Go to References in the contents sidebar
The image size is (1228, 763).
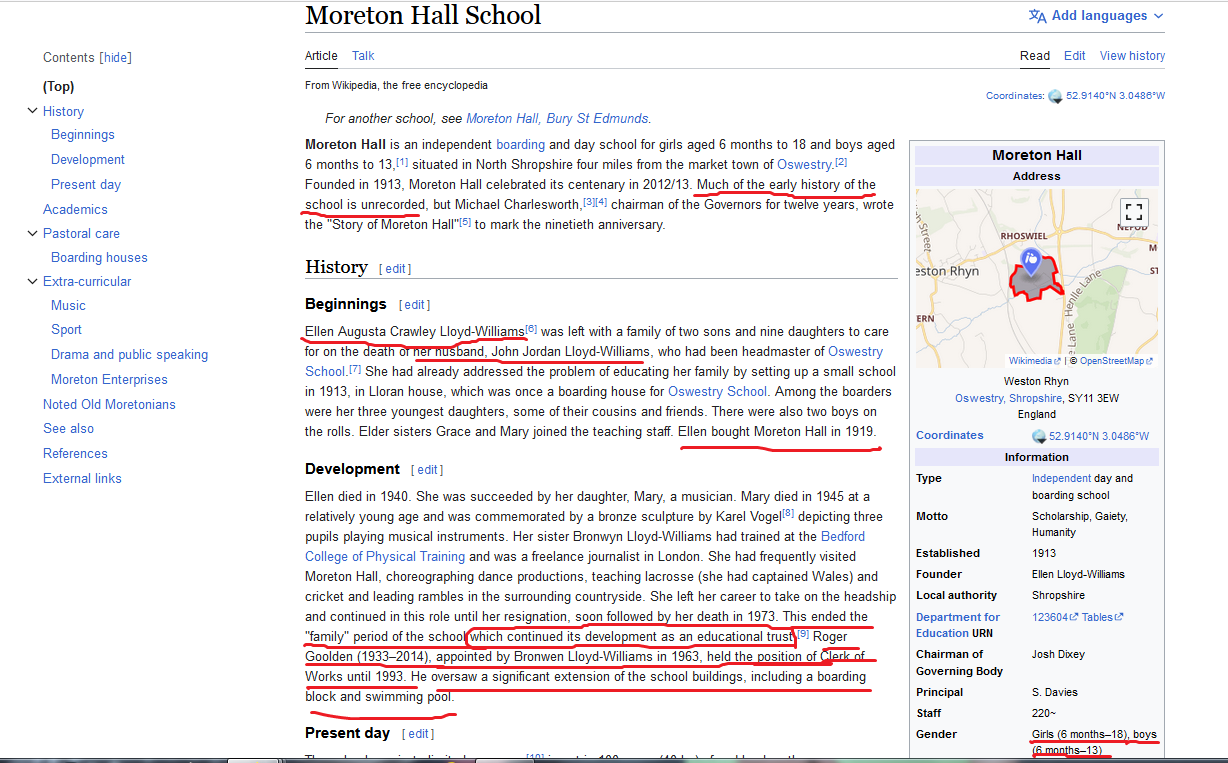pos(75,454)
